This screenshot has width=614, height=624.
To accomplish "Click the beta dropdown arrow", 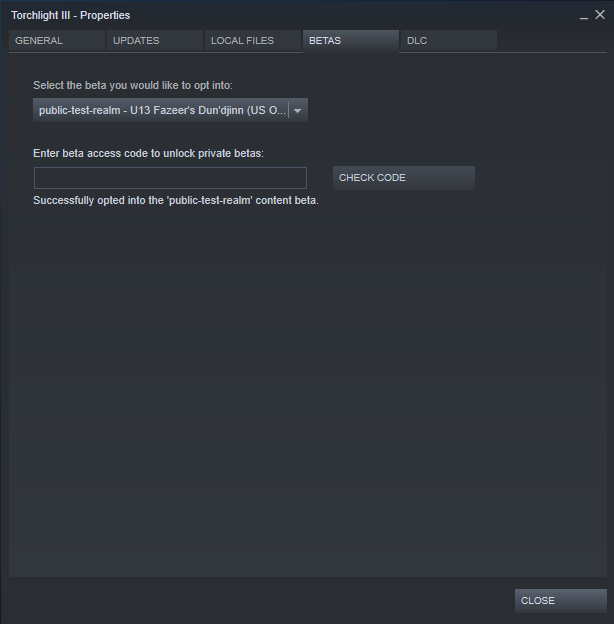I will tap(298, 111).
